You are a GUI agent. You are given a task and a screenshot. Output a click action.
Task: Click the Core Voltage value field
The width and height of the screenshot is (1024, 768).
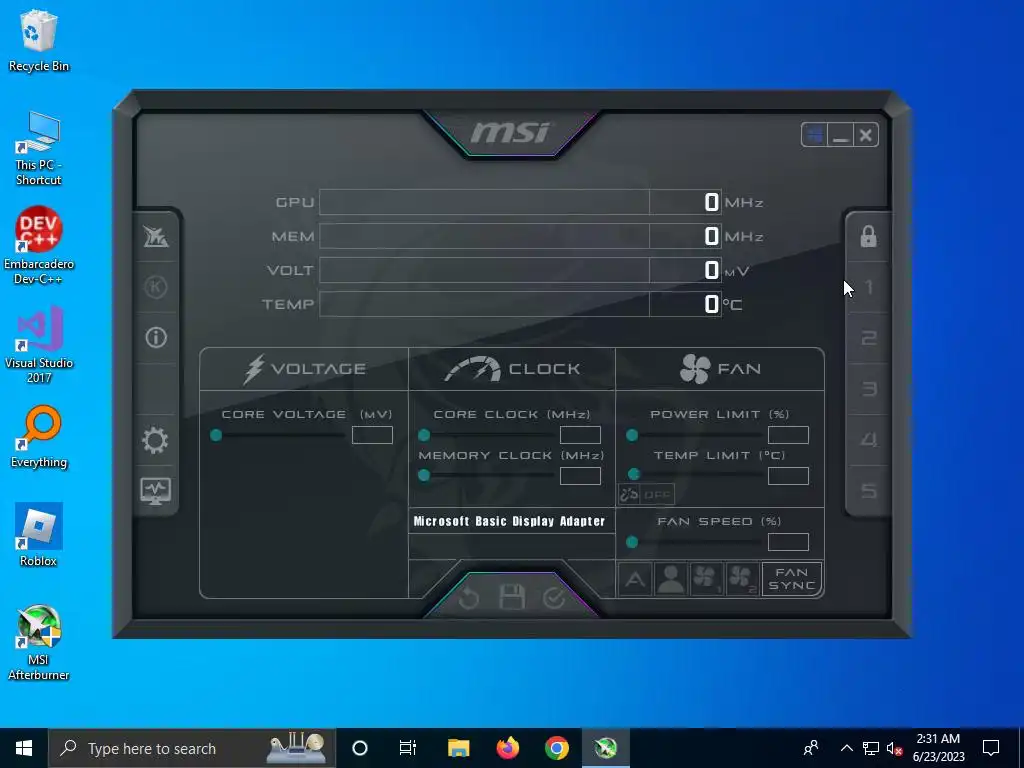(x=372, y=435)
